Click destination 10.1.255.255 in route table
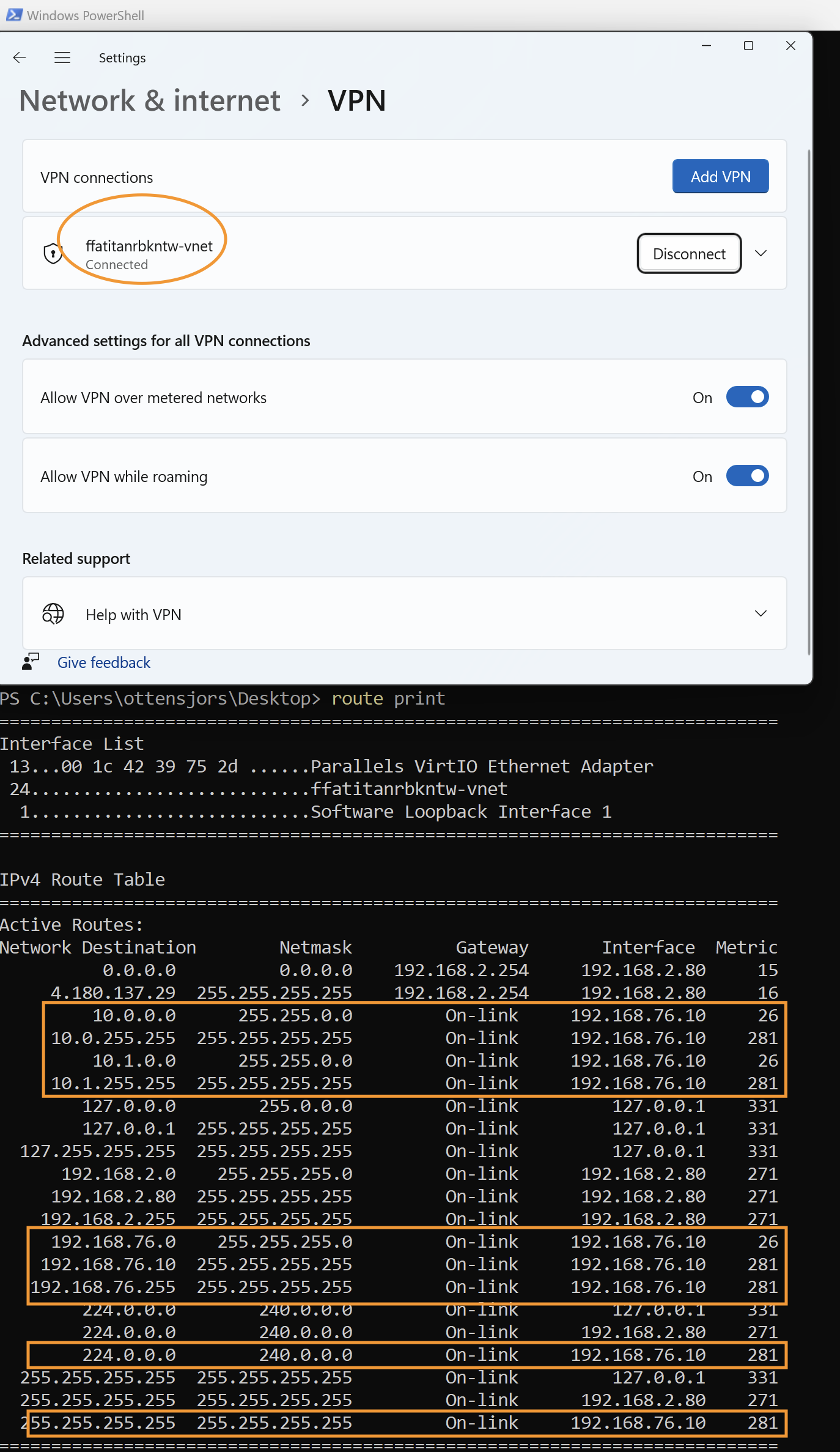 coord(113,1083)
